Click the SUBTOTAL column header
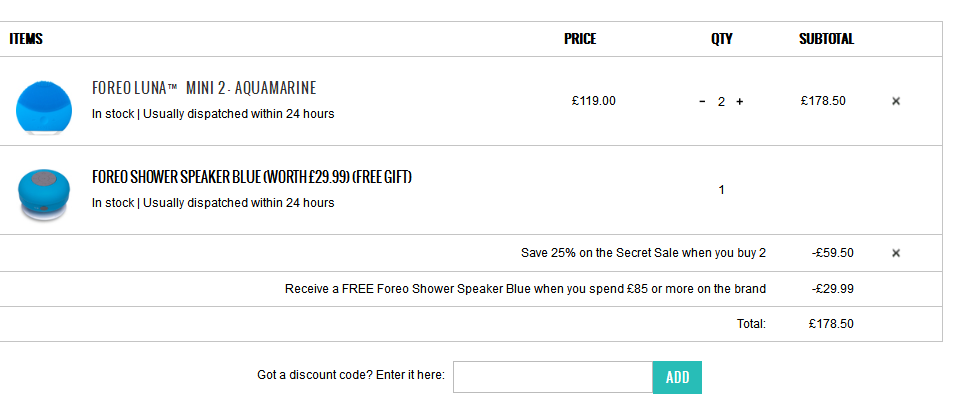This screenshot has width=968, height=400. pyautogui.click(x=826, y=39)
